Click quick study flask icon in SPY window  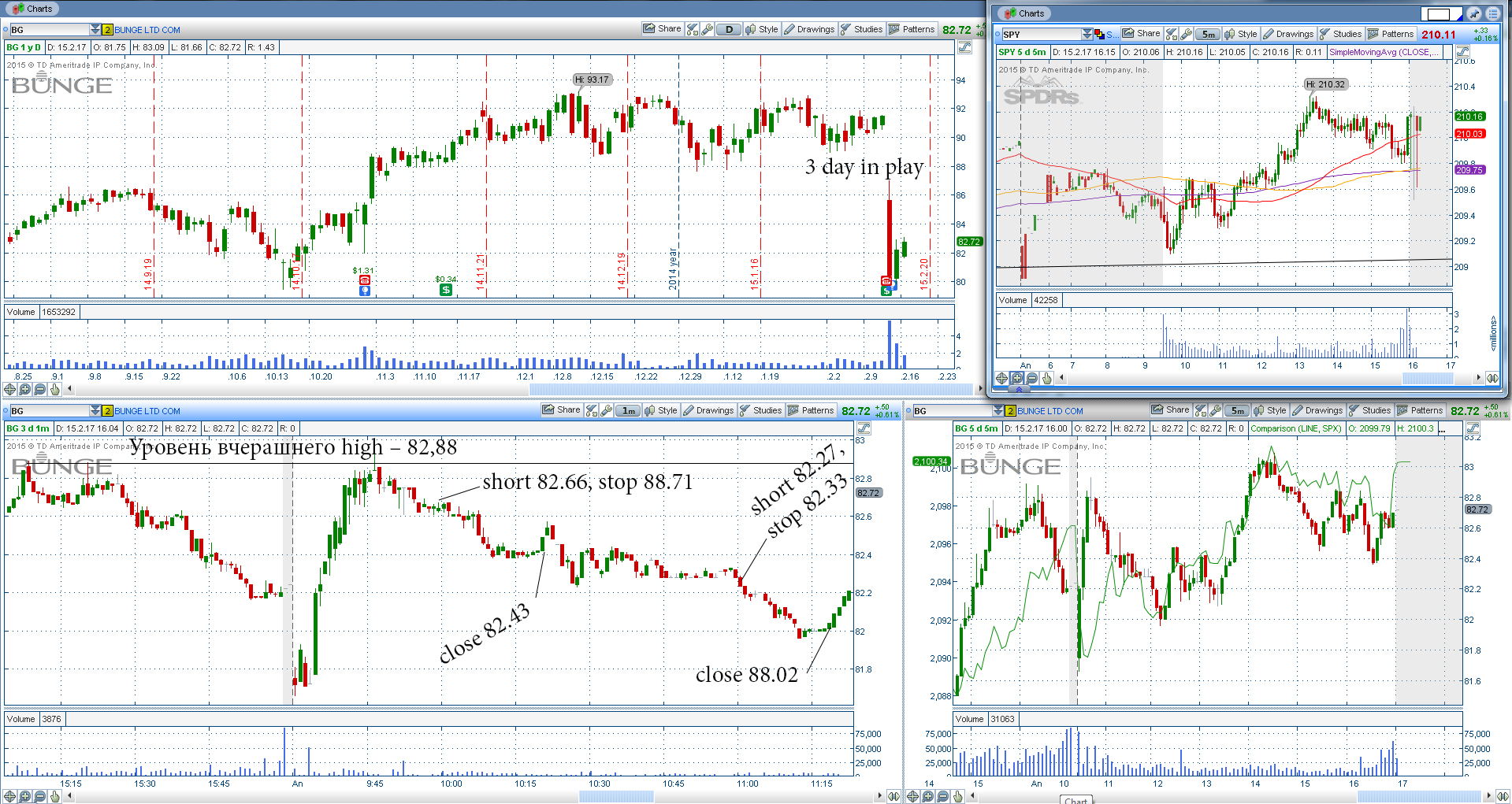point(1171,34)
